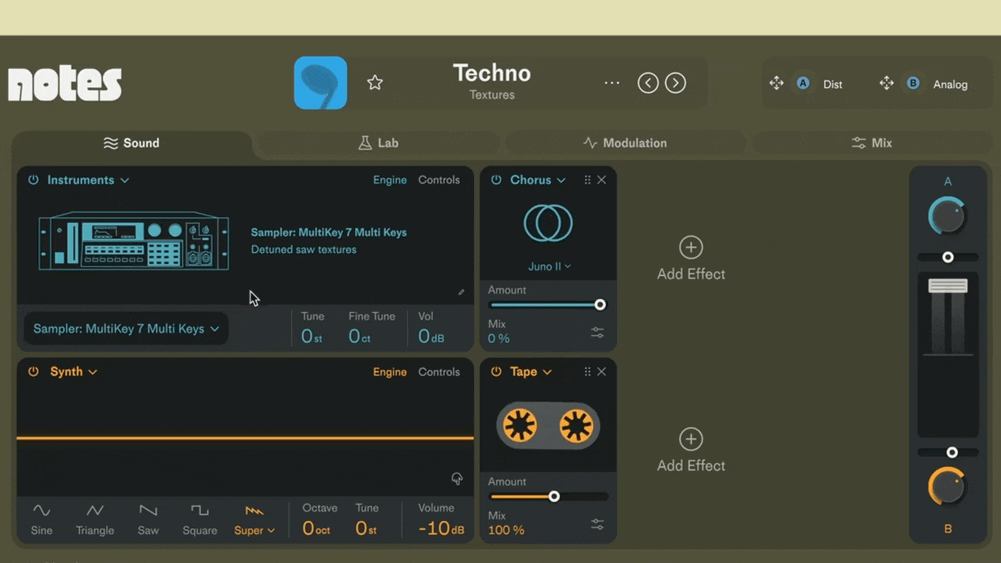Open the Tape effect mix settings icon
The width and height of the screenshot is (1001, 563).
tap(597, 524)
